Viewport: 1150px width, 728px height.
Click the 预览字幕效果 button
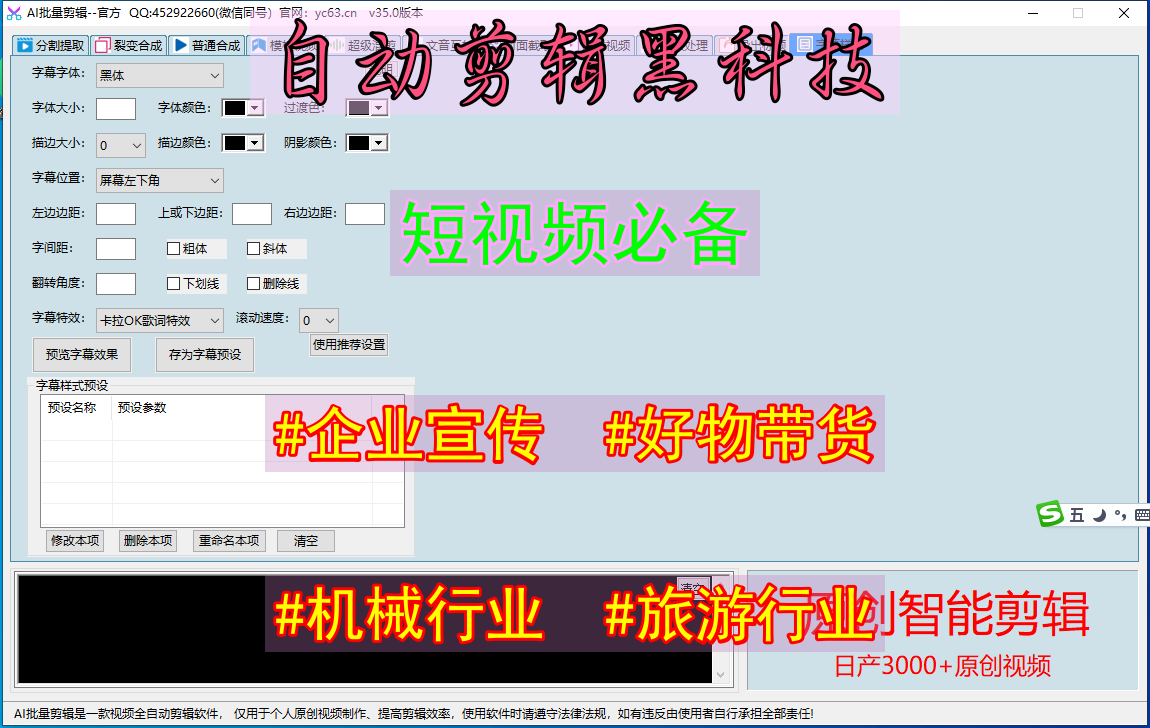point(82,355)
